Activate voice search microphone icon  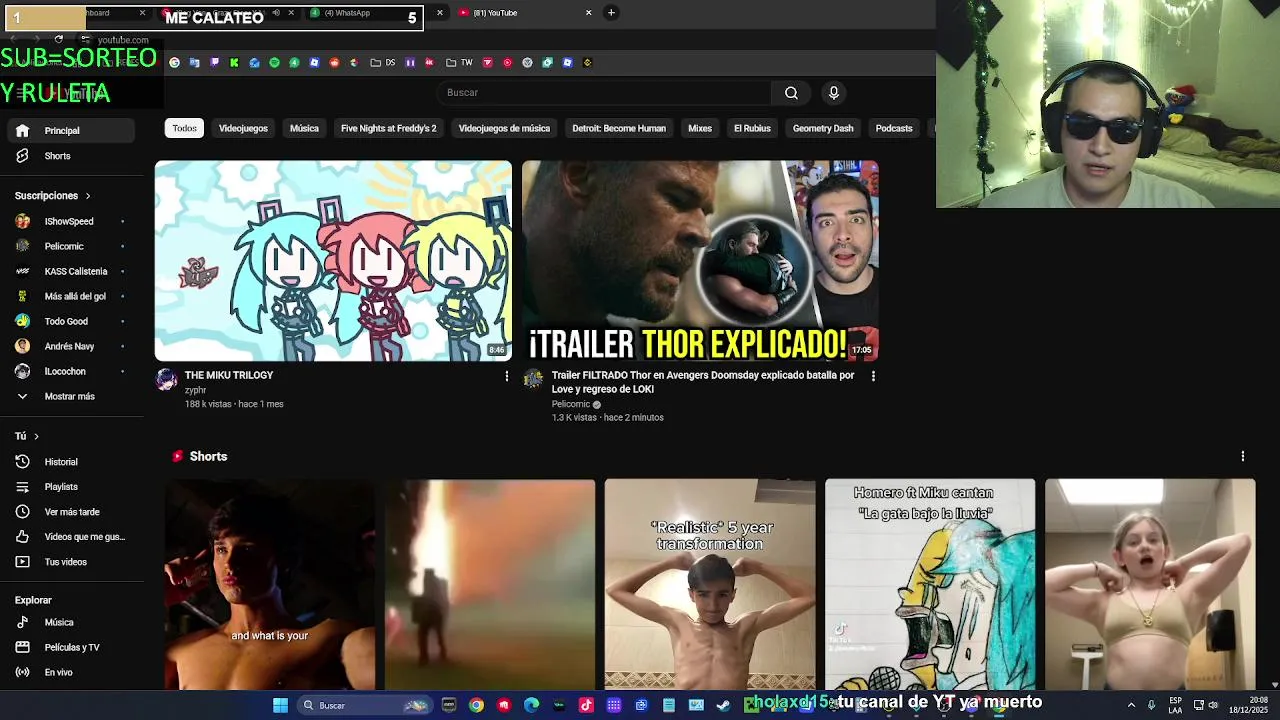click(833, 92)
